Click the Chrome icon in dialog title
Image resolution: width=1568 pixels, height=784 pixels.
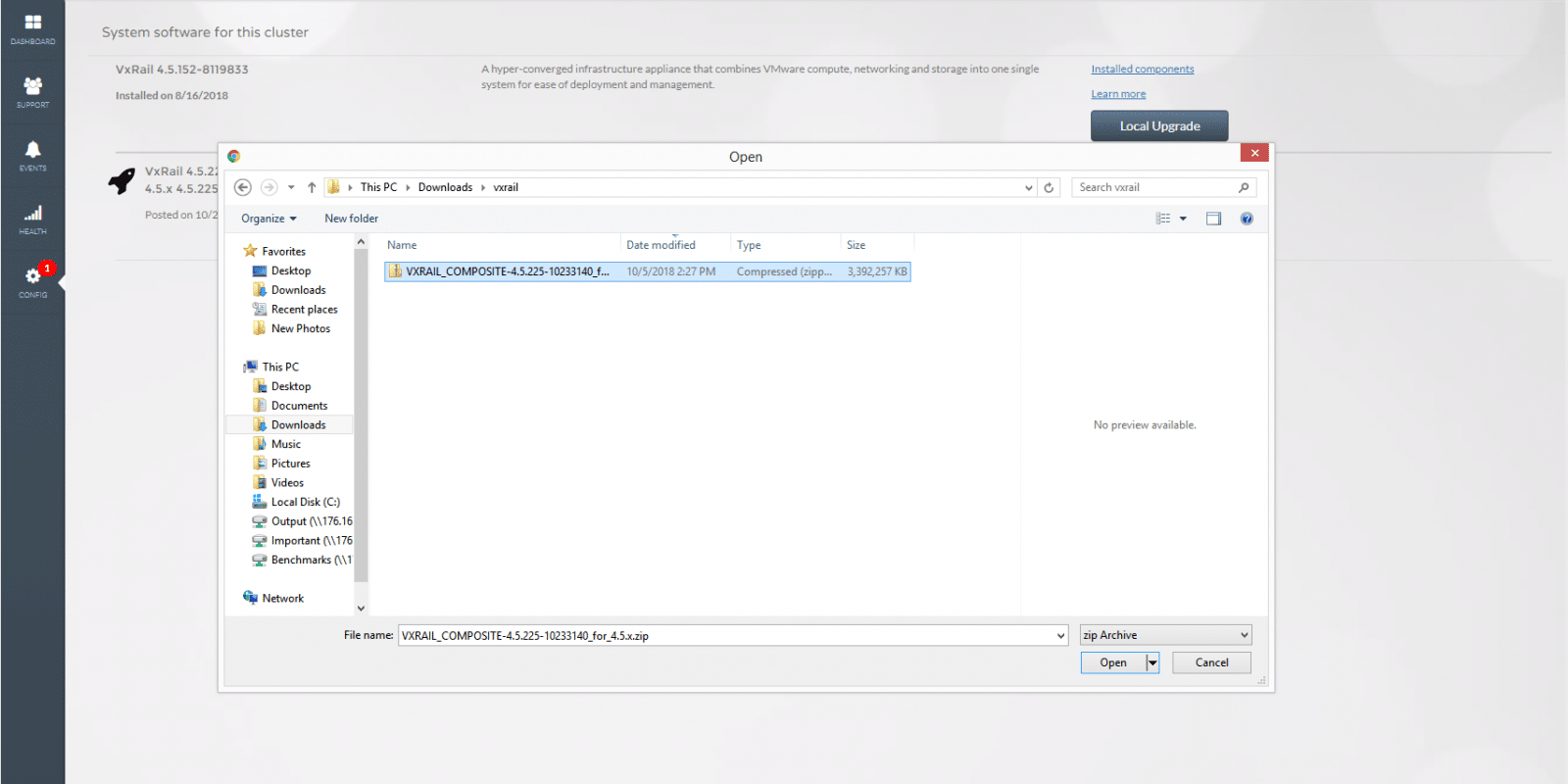233,156
